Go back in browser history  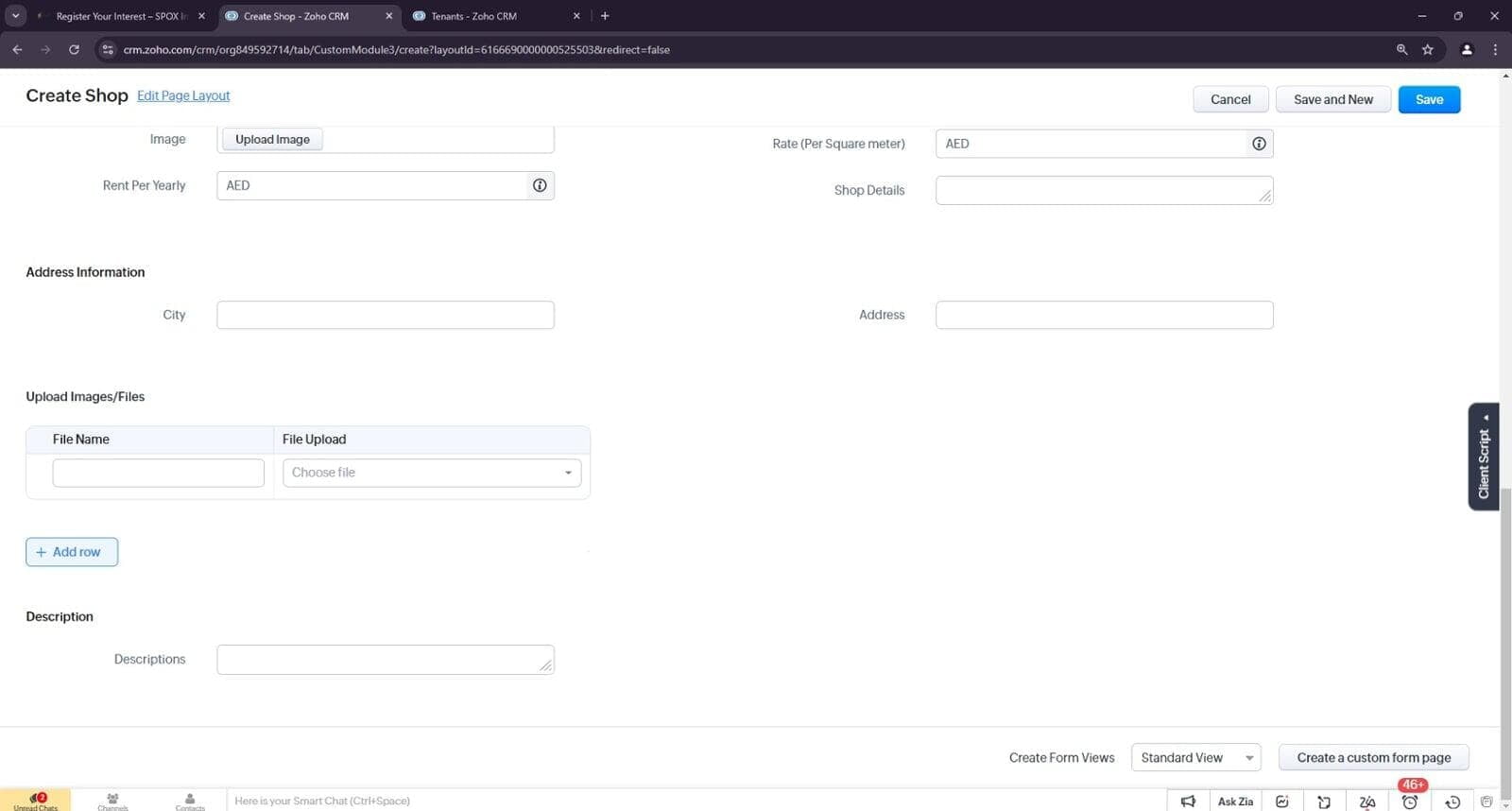coord(17,49)
